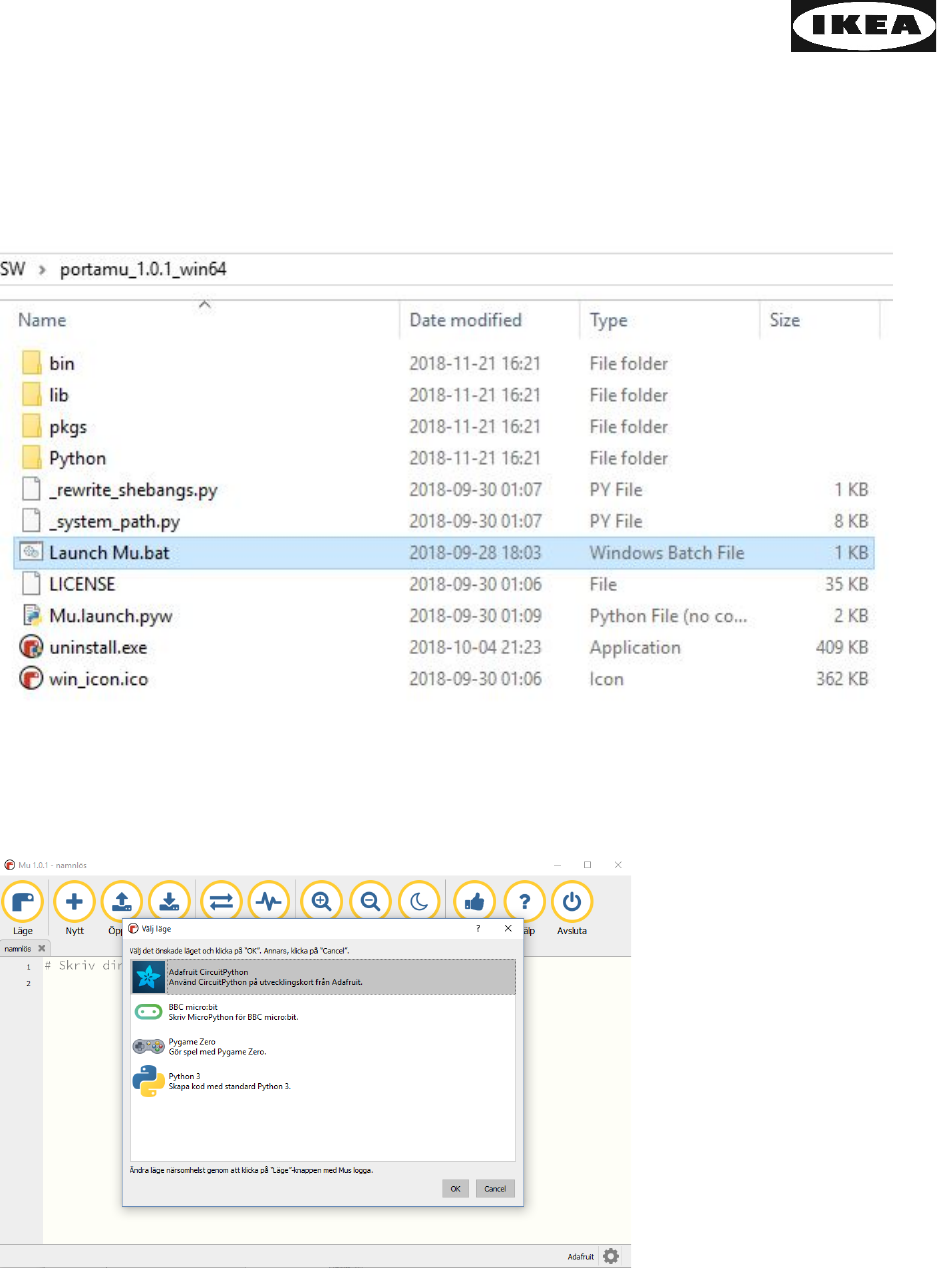The width and height of the screenshot is (937, 1268).
Task: Click the 'Python File (no co...' type cell
Action: point(669,616)
